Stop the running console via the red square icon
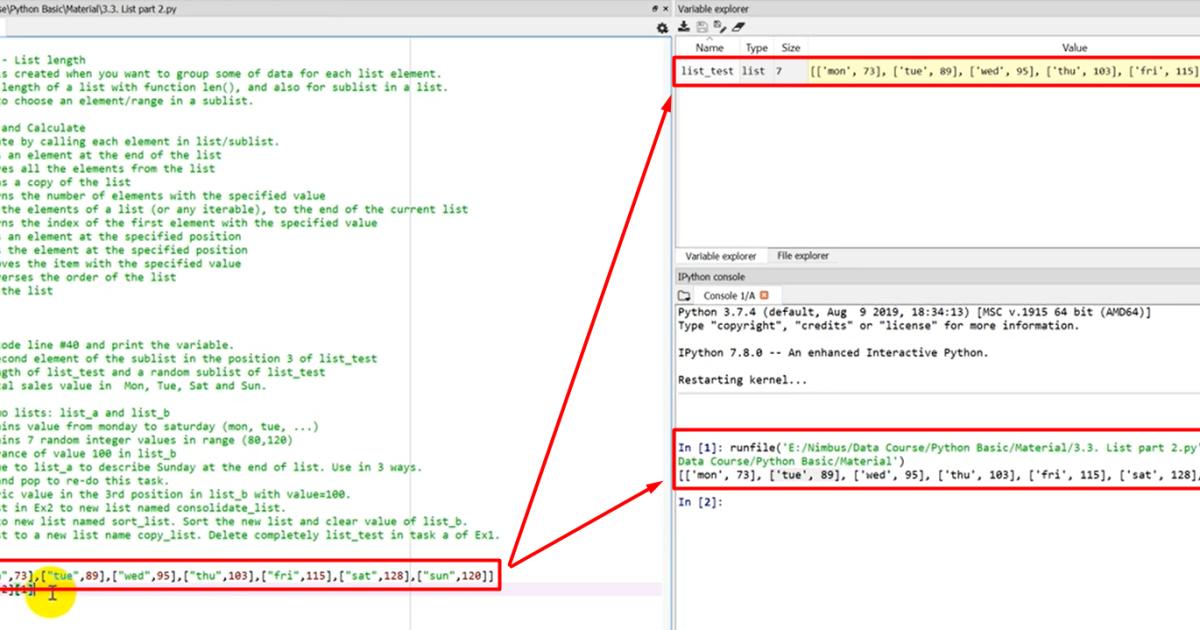This screenshot has width=1200, height=630. click(763, 295)
